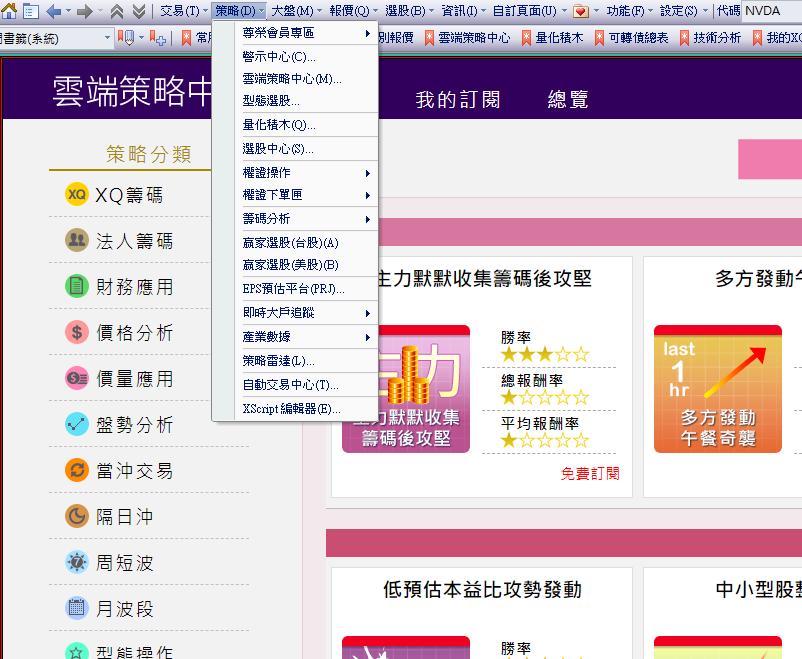Select the 盤勢分析 chart icon
This screenshot has width=802, height=659.
tap(77, 425)
